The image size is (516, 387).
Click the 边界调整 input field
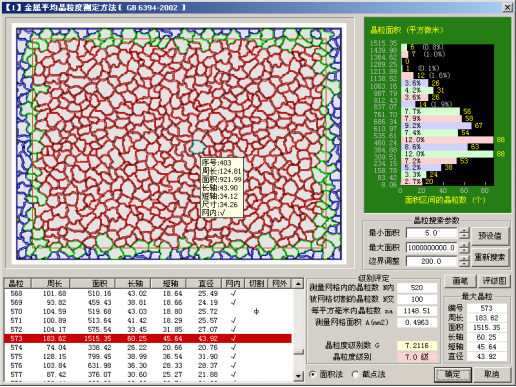point(432,261)
